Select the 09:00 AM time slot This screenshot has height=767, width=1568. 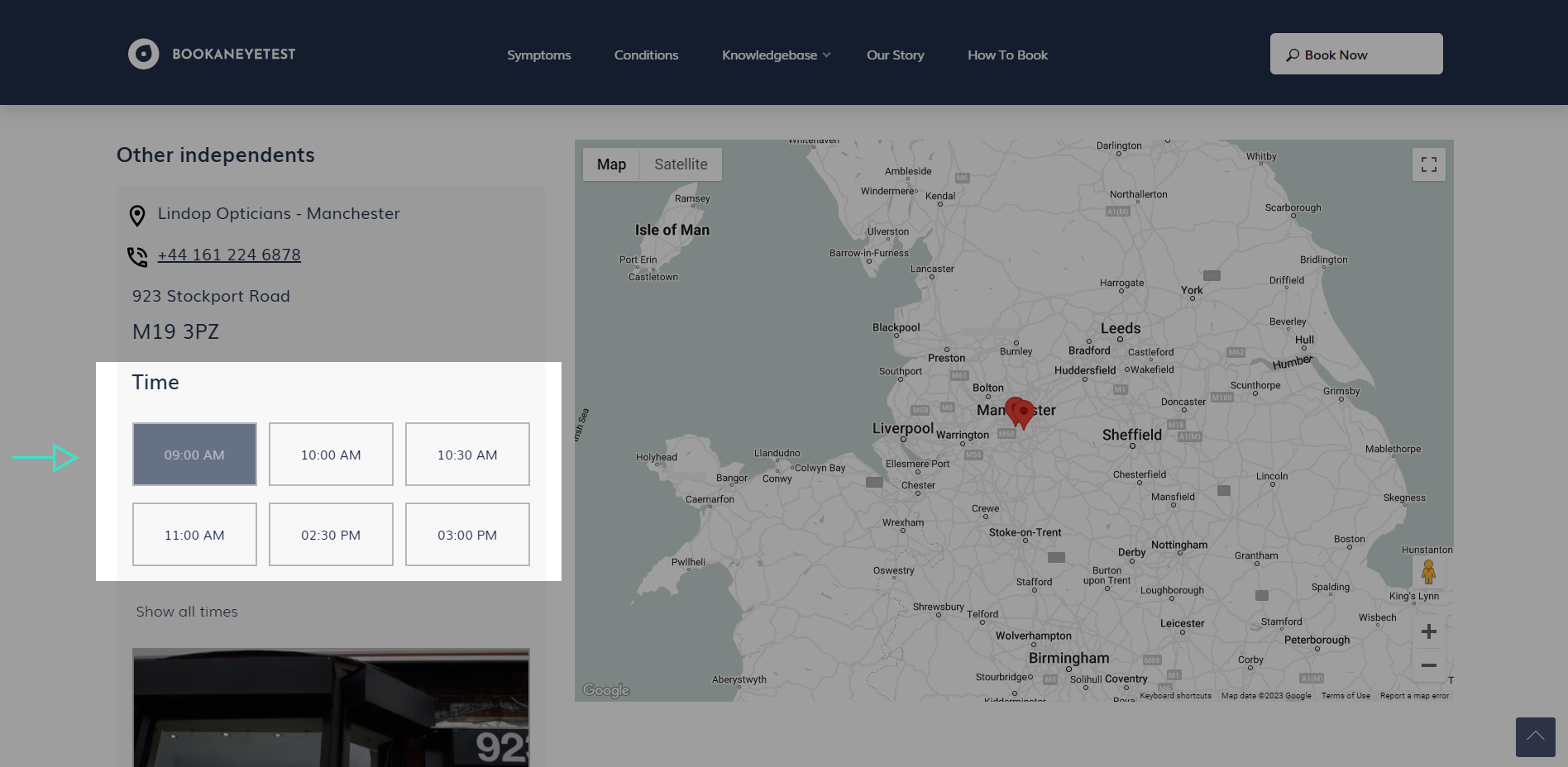(x=194, y=455)
